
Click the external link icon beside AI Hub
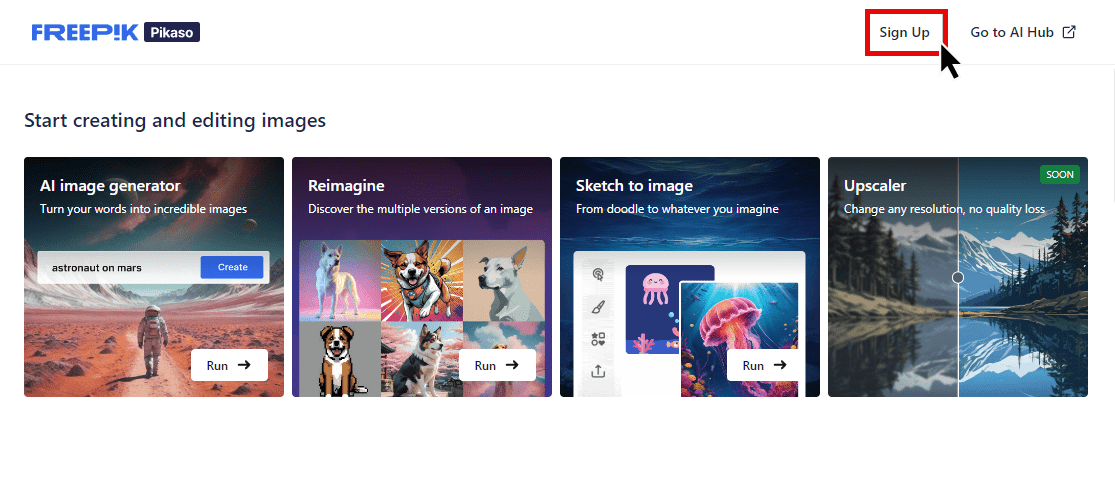point(1069,32)
